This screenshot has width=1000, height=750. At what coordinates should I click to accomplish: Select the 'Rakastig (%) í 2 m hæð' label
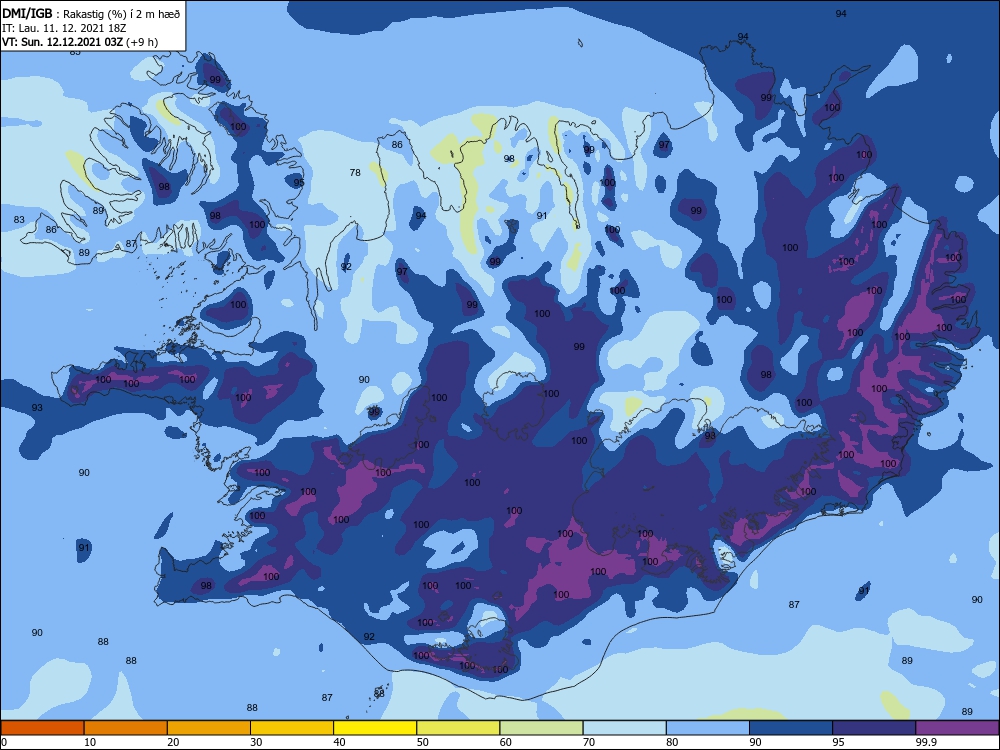click(121, 14)
